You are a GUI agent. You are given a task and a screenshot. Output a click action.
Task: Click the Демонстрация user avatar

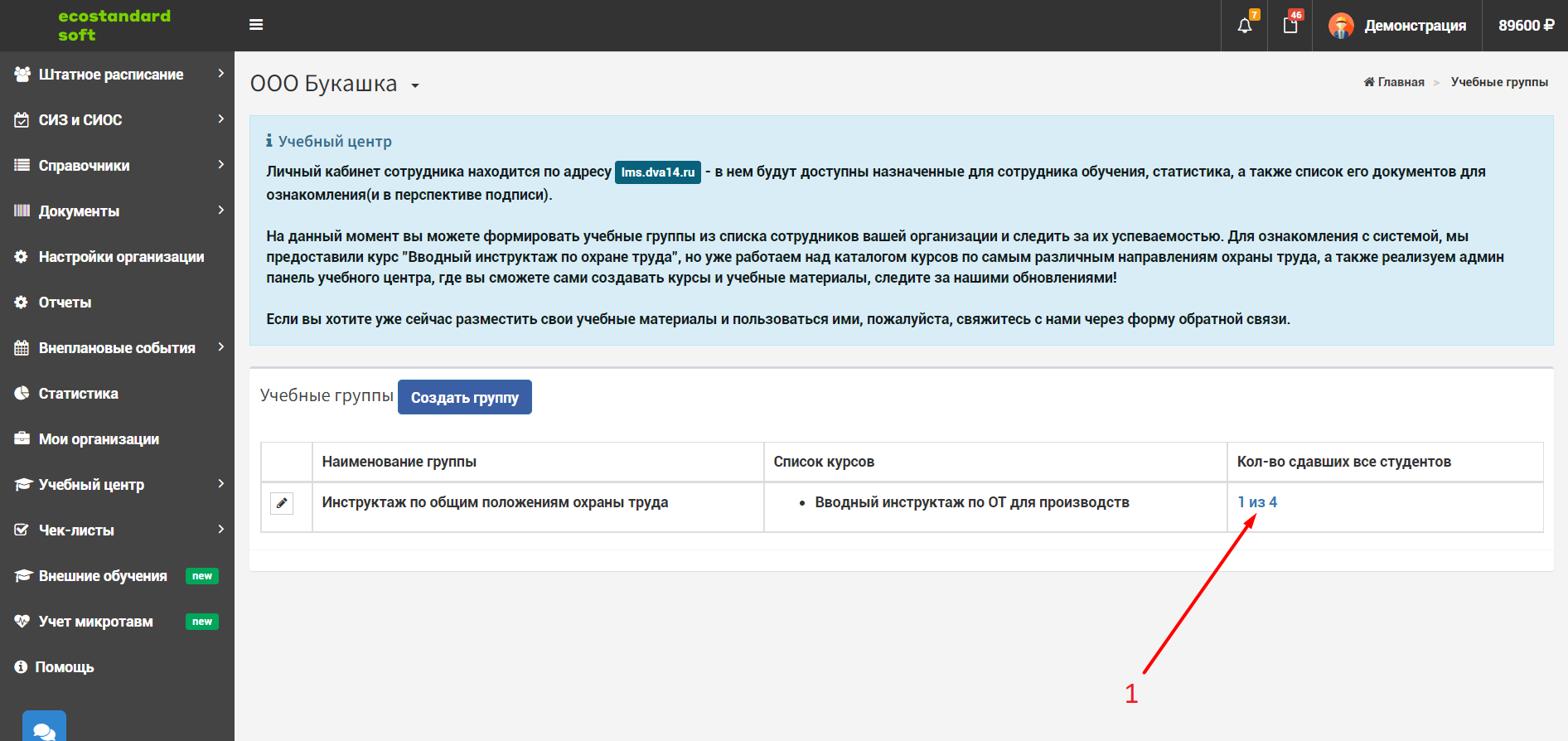coord(1341,26)
